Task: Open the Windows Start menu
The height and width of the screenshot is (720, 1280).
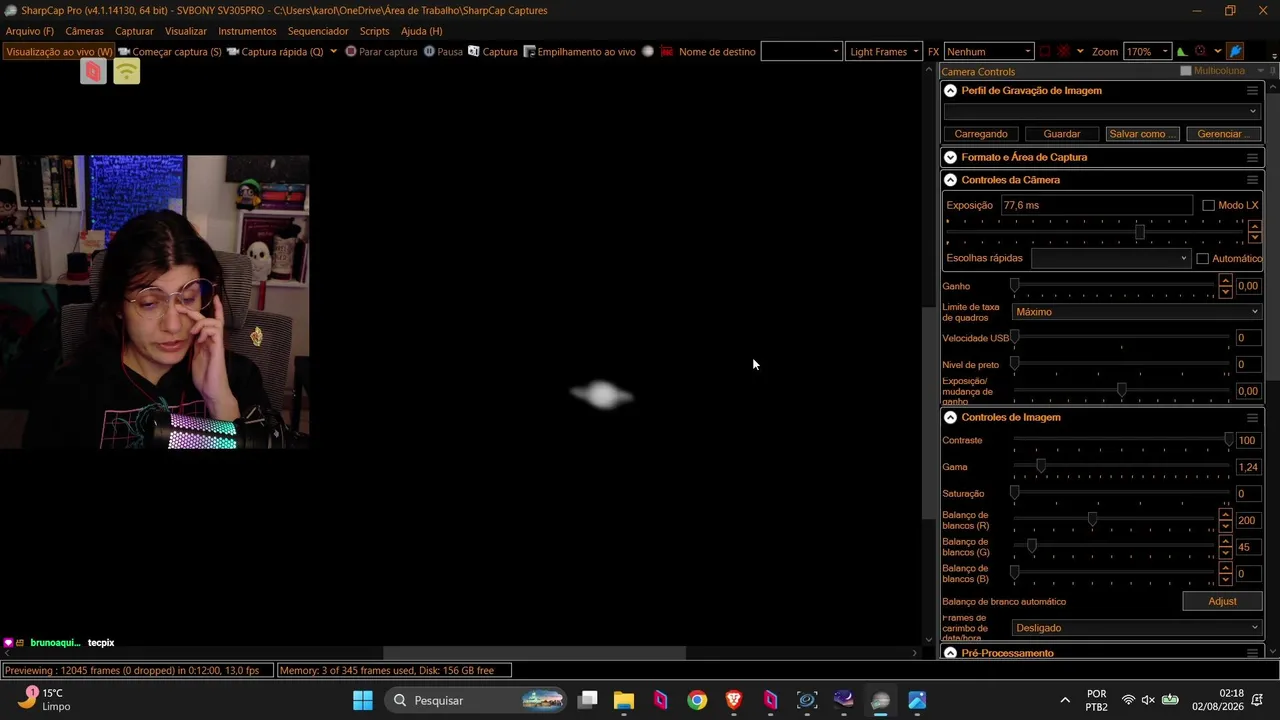Action: 363,700
